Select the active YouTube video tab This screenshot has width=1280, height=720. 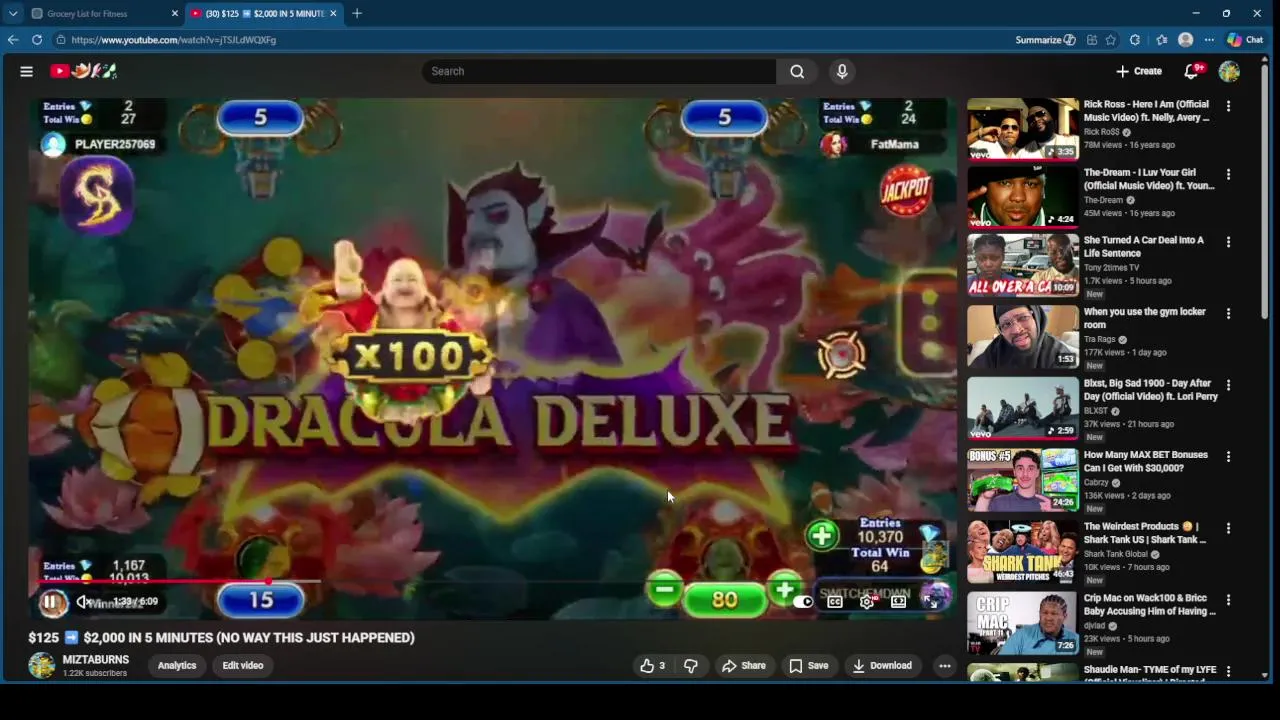pos(265,14)
